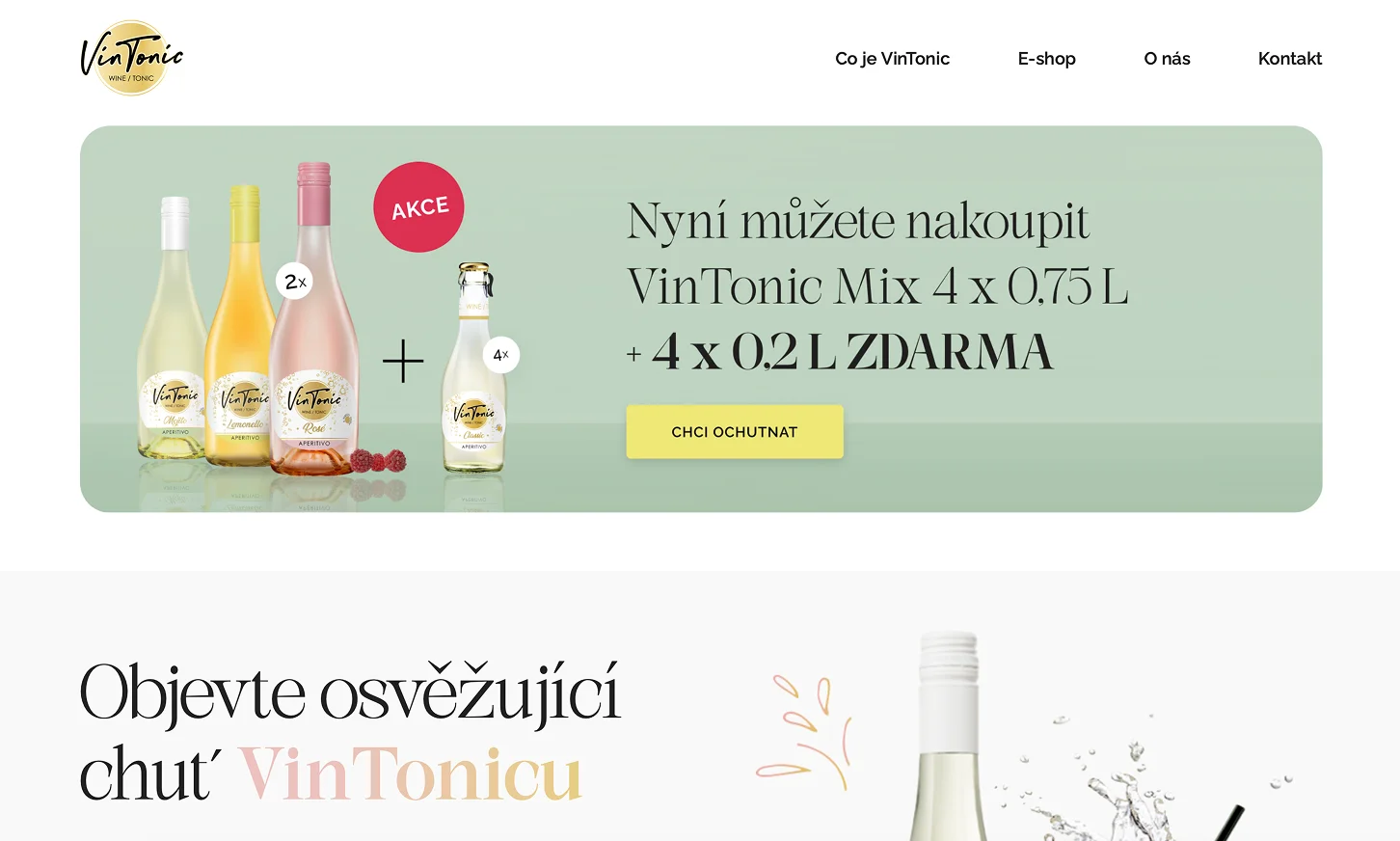Click the decorative splash leaves icon
This screenshot has height=841, width=1400.
803,731
